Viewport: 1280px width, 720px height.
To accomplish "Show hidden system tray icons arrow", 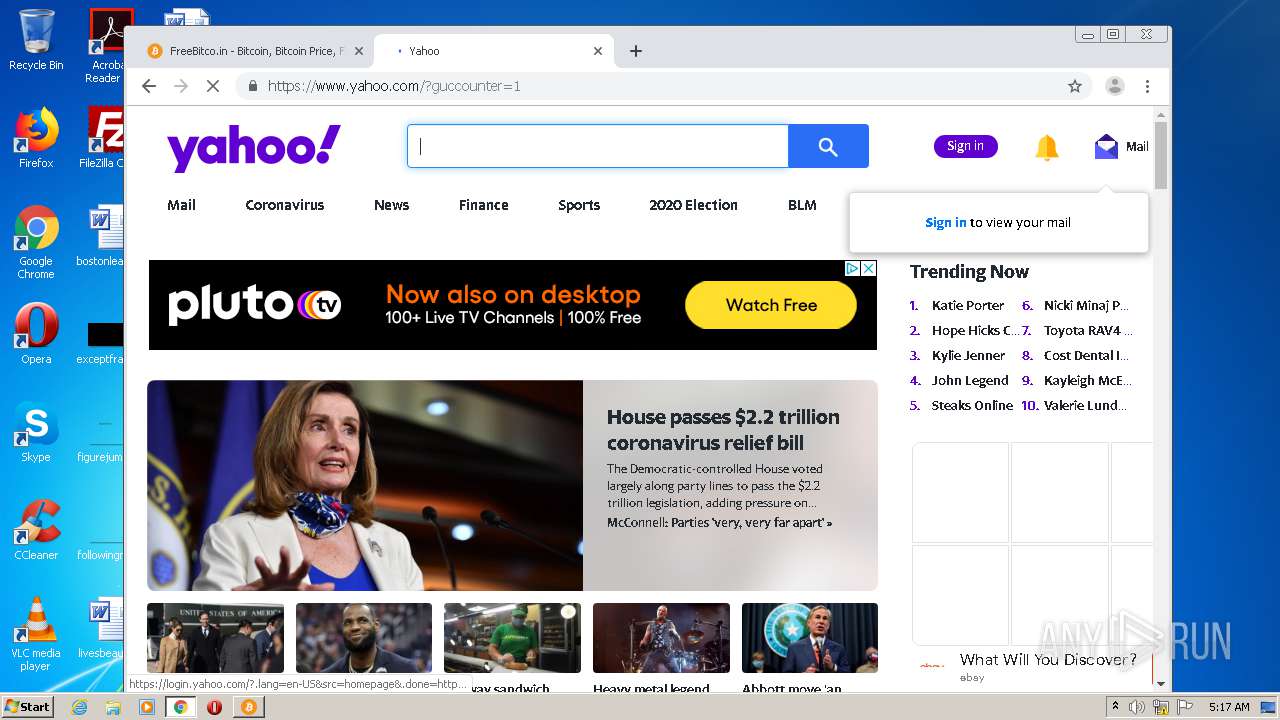I will [1115, 707].
